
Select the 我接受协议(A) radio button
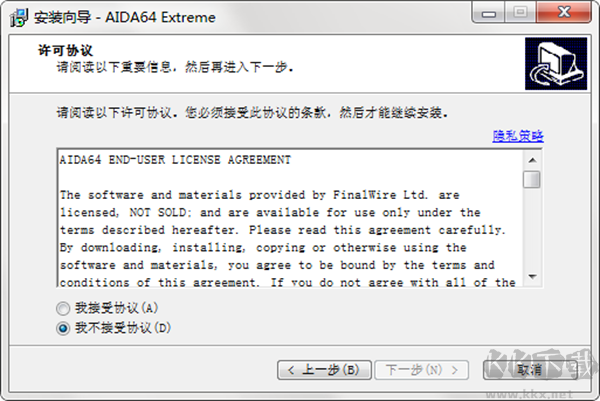(64, 309)
